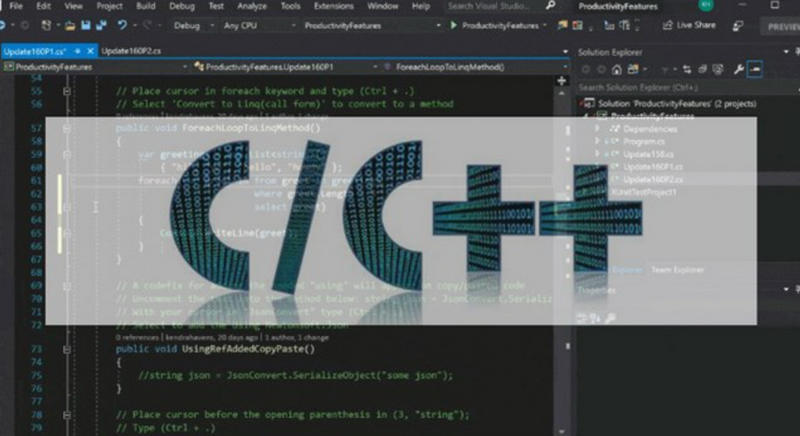Start debugging with the green play button

tap(453, 25)
